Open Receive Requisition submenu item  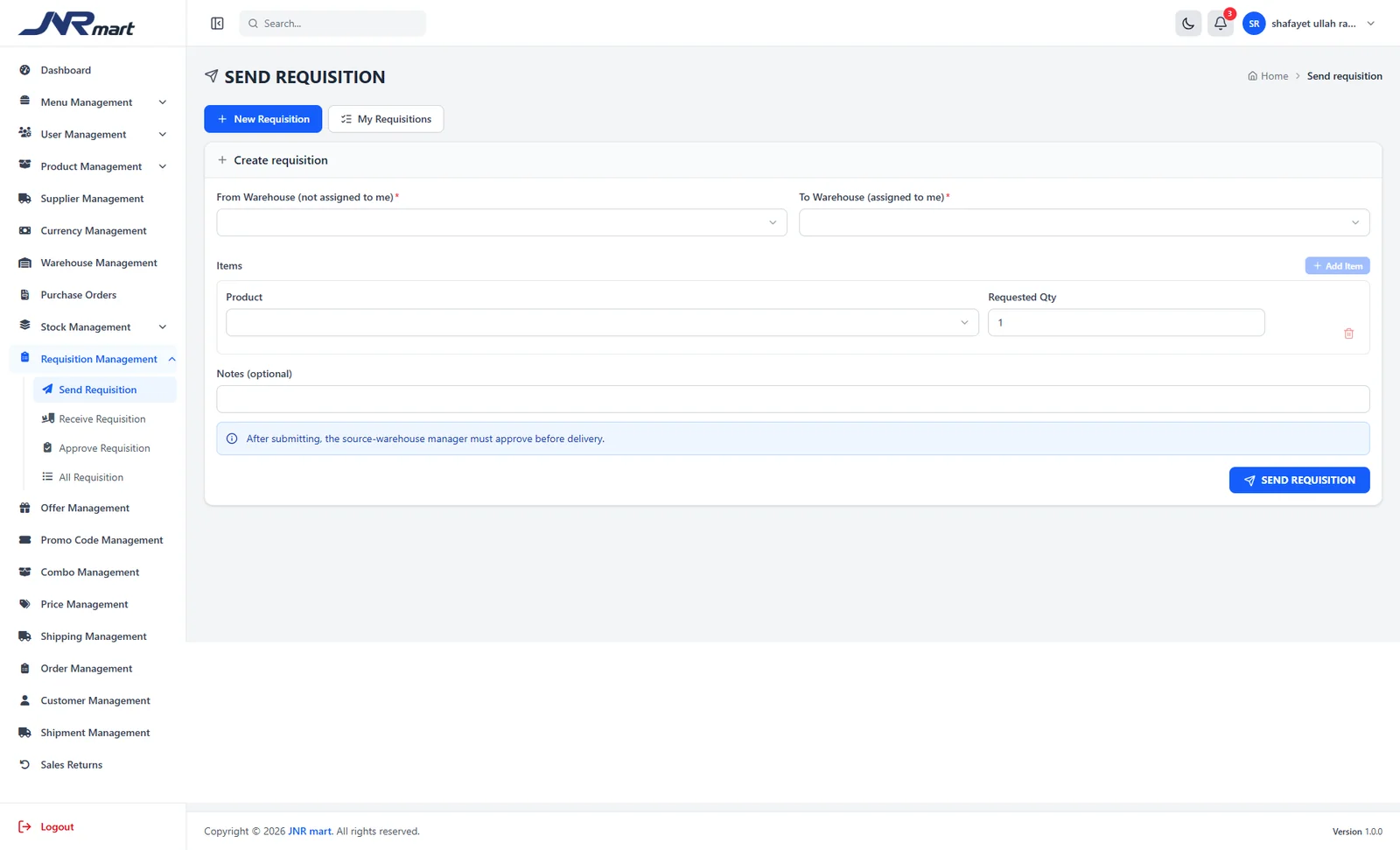point(105,419)
